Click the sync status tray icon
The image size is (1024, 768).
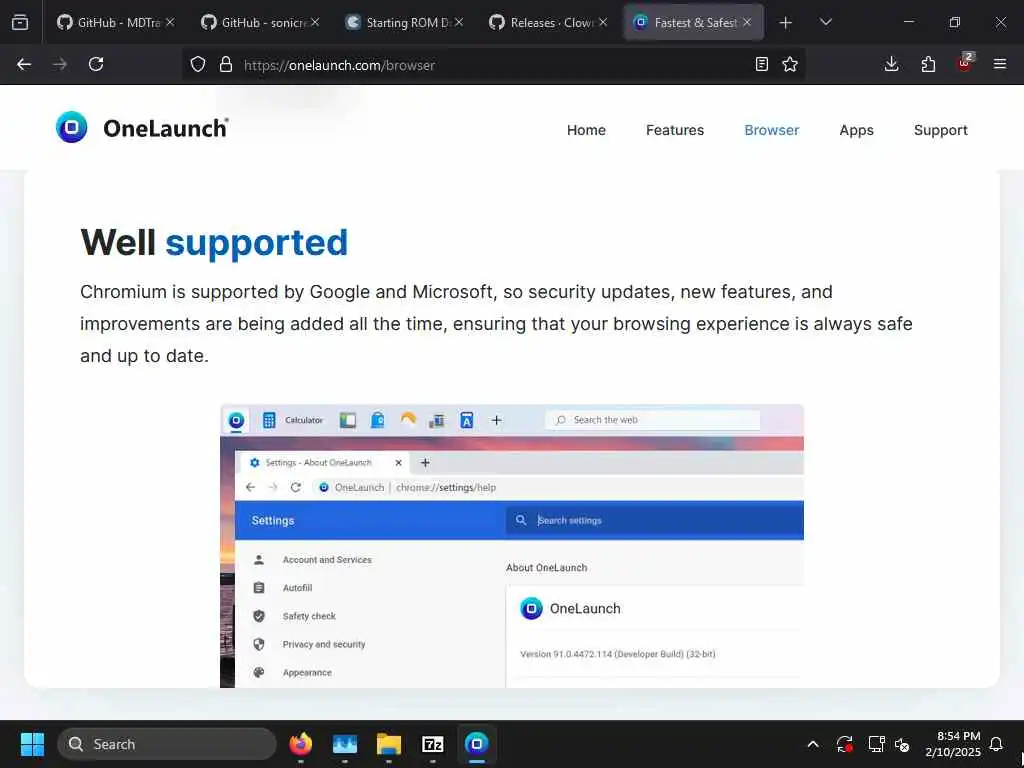[844, 744]
